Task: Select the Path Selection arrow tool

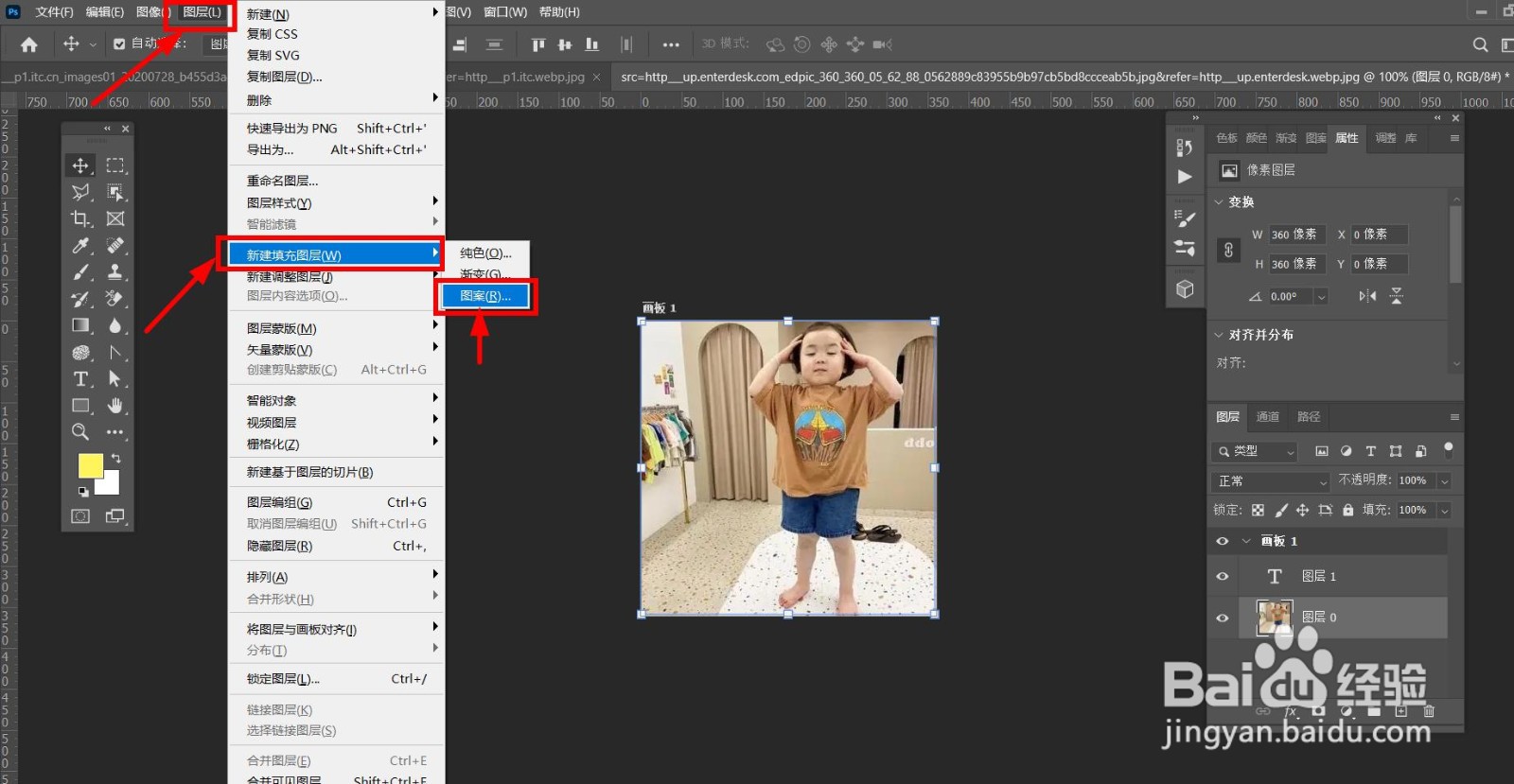Action: click(x=115, y=379)
